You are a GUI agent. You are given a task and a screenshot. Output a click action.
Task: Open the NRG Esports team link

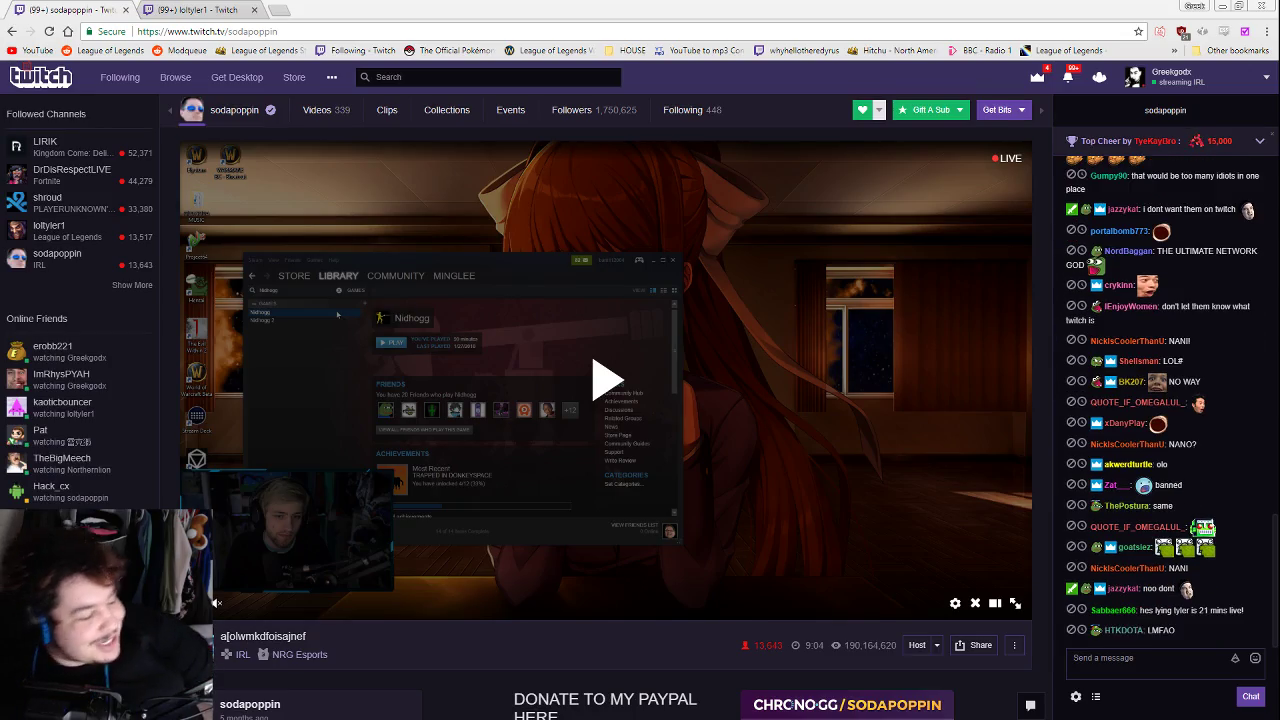click(x=299, y=655)
